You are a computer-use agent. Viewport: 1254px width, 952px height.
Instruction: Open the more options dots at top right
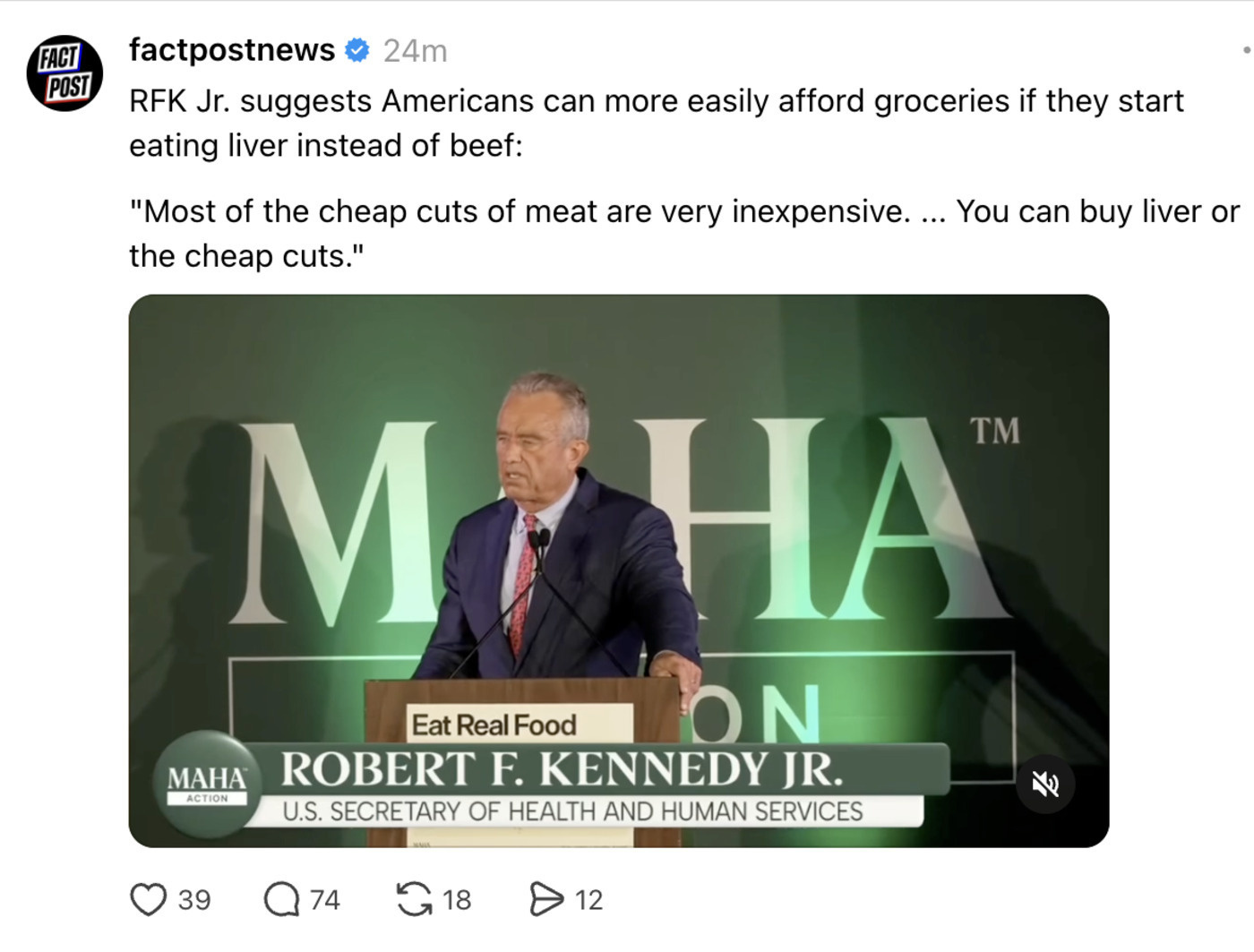point(1246,50)
